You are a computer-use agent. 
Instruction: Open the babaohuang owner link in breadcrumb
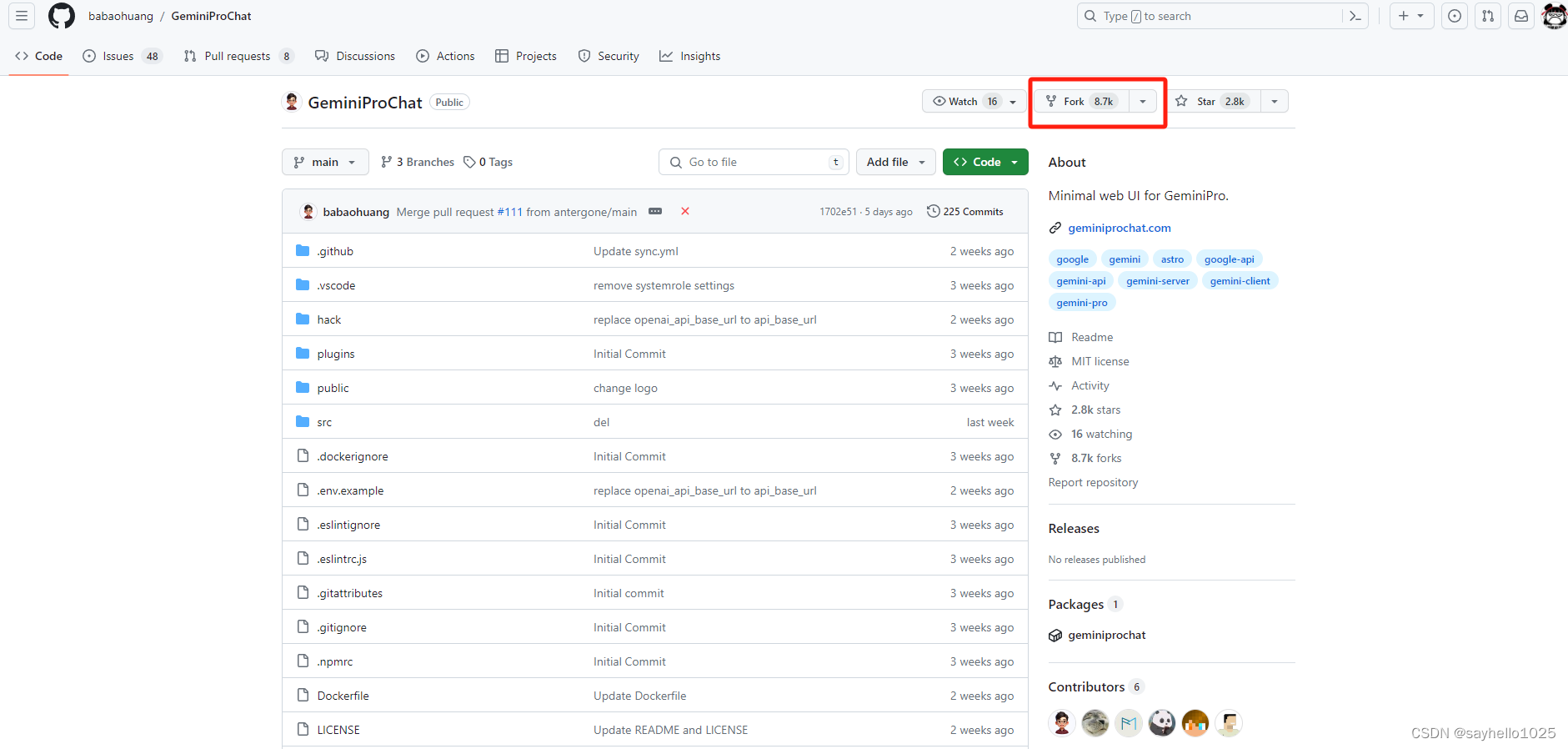[x=121, y=16]
